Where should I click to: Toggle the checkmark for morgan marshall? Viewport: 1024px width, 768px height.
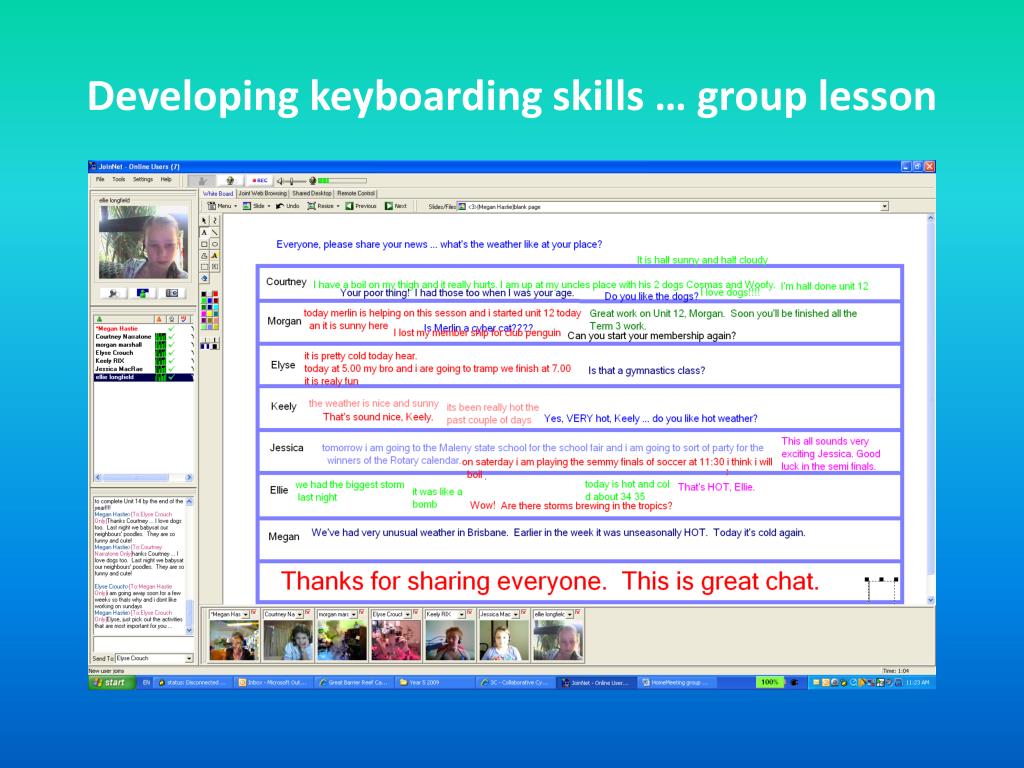[x=171, y=345]
